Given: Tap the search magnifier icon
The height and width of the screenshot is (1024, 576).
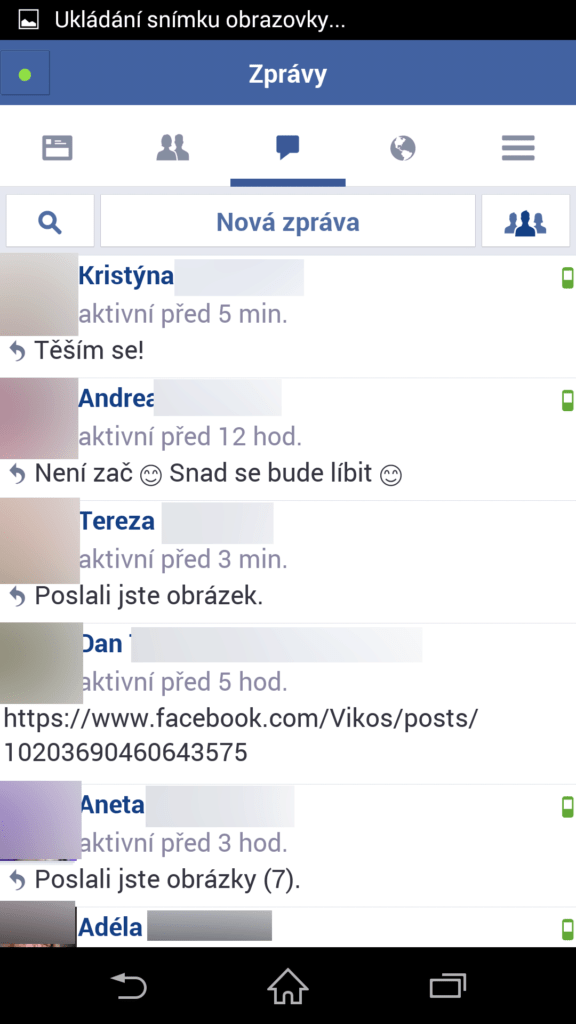Looking at the screenshot, I should coord(50,222).
